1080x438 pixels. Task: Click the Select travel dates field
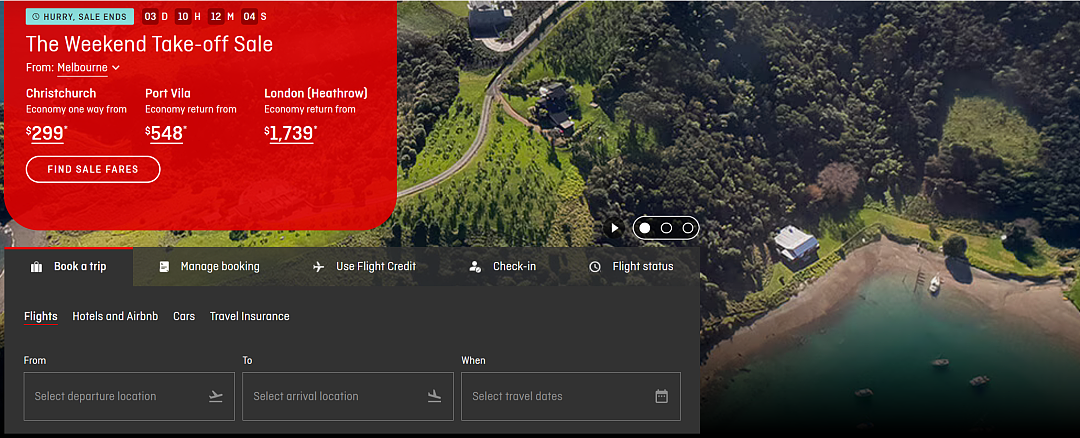[571, 396]
